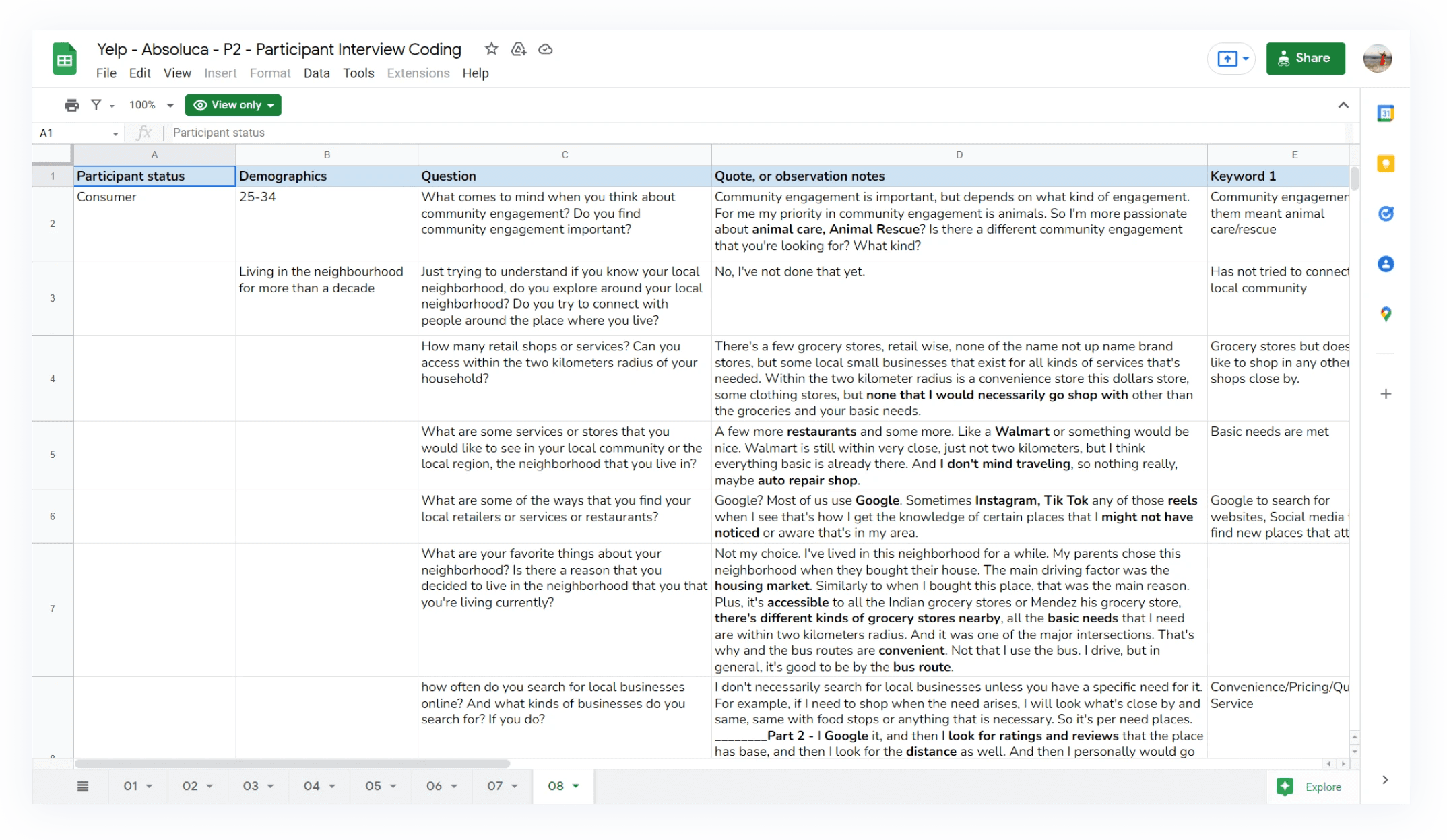
Task: Star this spreadsheet document
Action: (491, 49)
